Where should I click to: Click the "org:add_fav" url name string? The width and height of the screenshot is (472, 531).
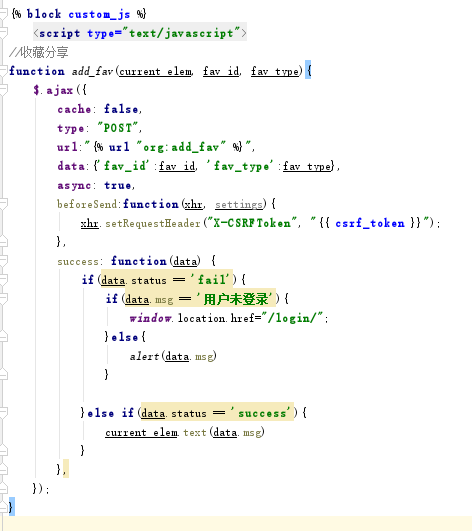(x=180, y=147)
